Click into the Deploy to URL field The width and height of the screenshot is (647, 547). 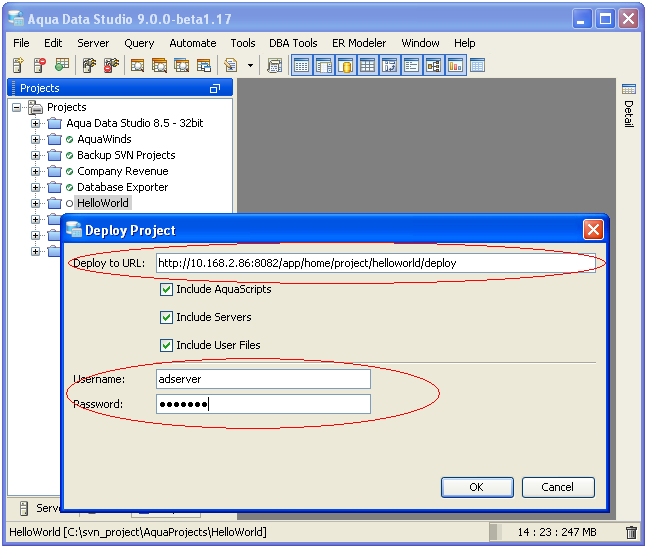tap(375, 263)
